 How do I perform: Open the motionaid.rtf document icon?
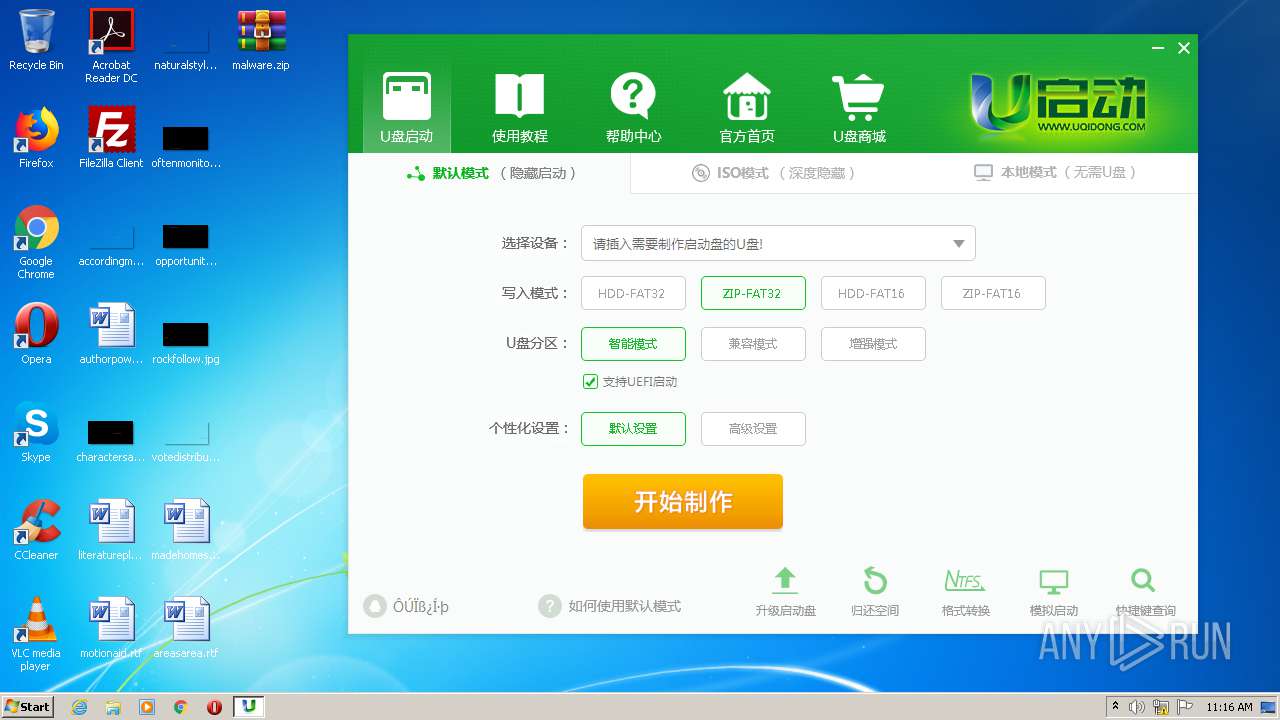tap(111, 628)
